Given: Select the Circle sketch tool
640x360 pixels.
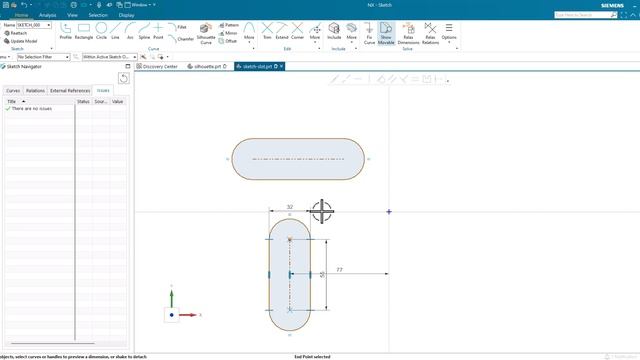Looking at the screenshot, I should [101, 31].
